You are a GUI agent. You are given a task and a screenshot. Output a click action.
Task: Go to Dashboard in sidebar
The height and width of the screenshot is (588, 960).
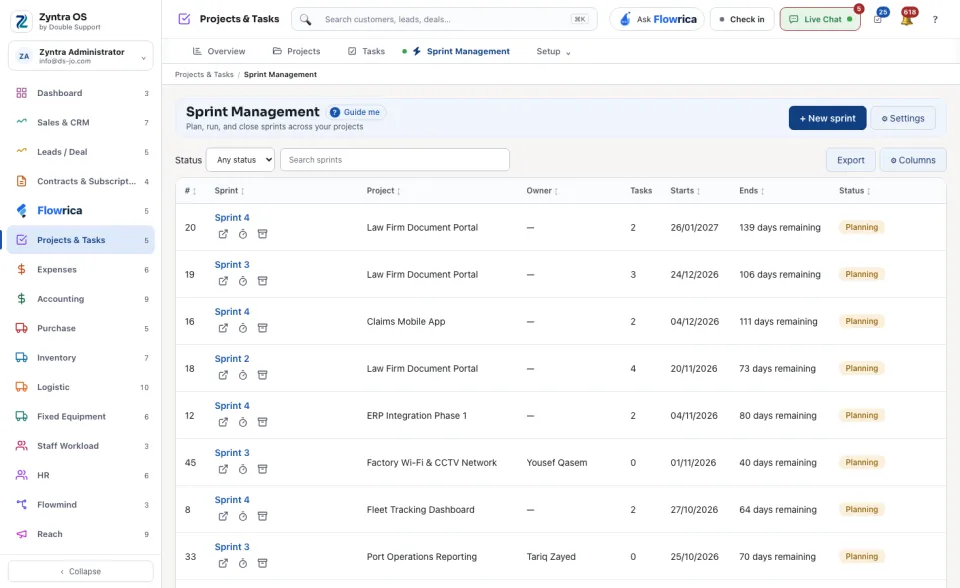81,93
